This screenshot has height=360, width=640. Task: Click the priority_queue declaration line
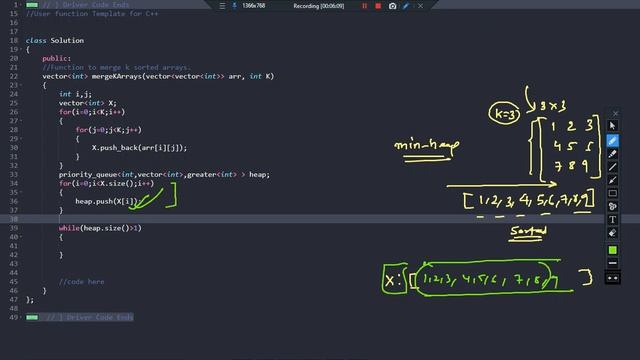point(164,175)
